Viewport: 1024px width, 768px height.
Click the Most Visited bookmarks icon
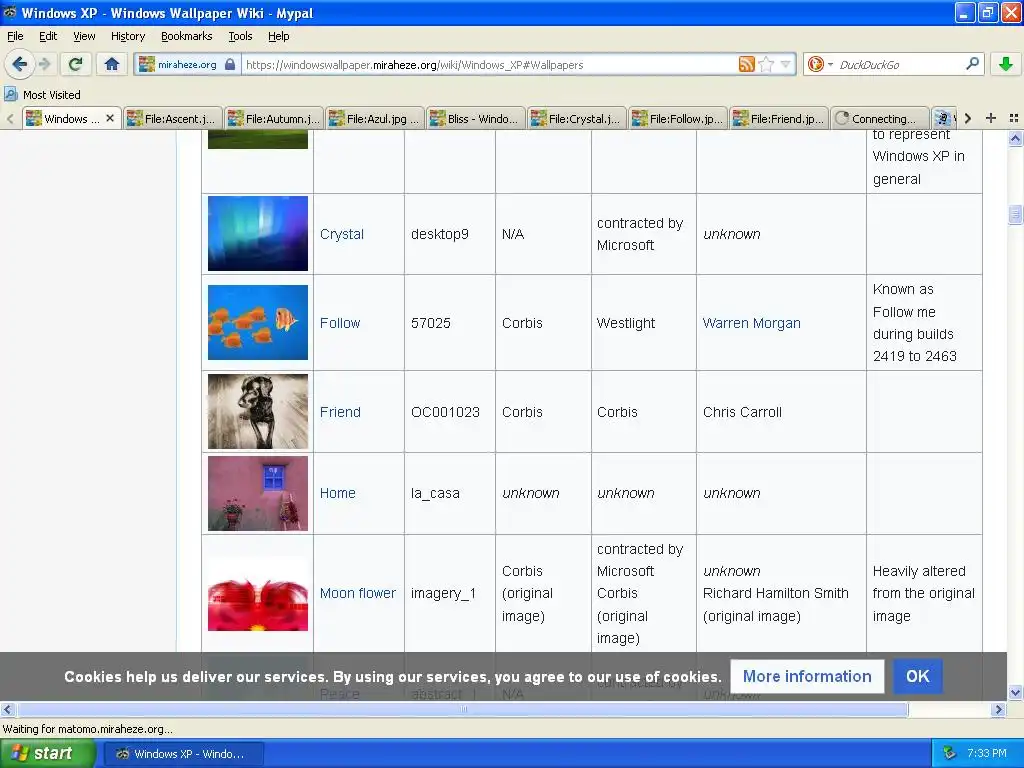pyautogui.click(x=10, y=95)
